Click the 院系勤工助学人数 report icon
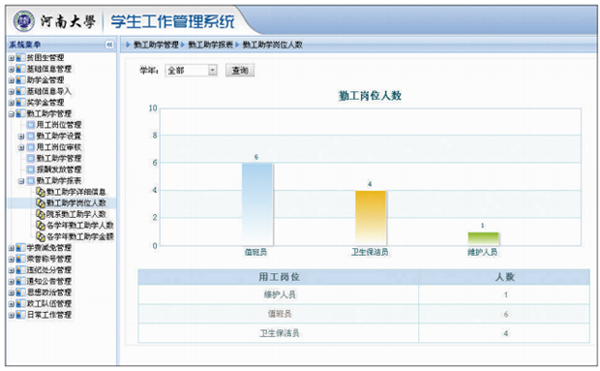600x371 pixels. tap(41, 214)
